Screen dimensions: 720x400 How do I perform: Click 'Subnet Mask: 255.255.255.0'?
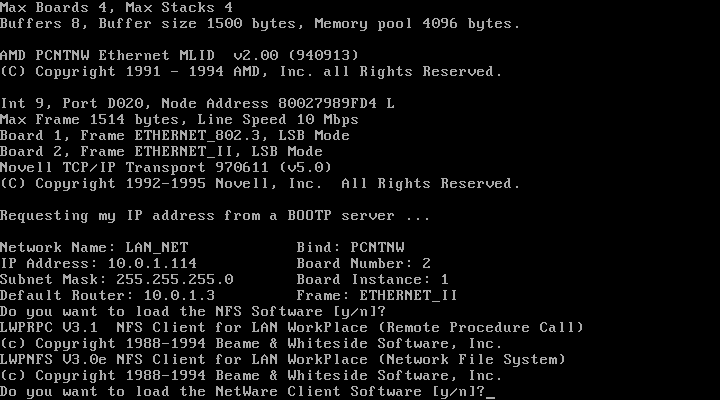(117, 280)
